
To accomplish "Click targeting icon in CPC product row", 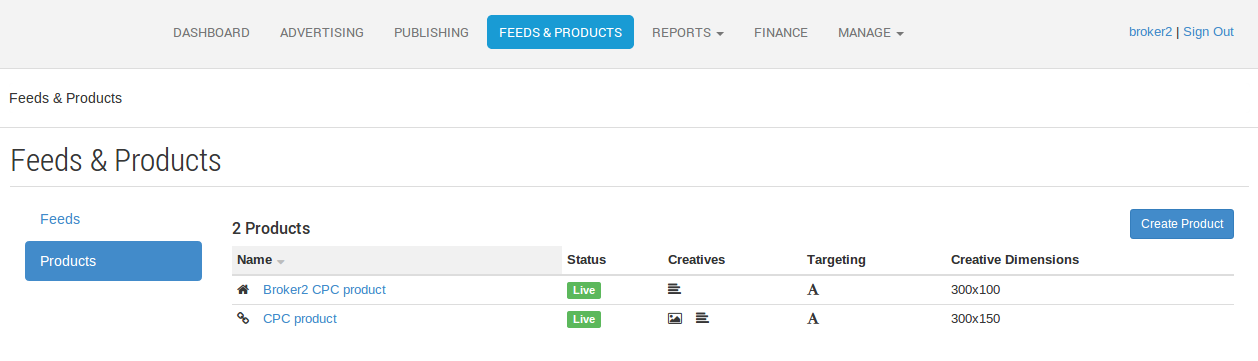I will (x=813, y=319).
